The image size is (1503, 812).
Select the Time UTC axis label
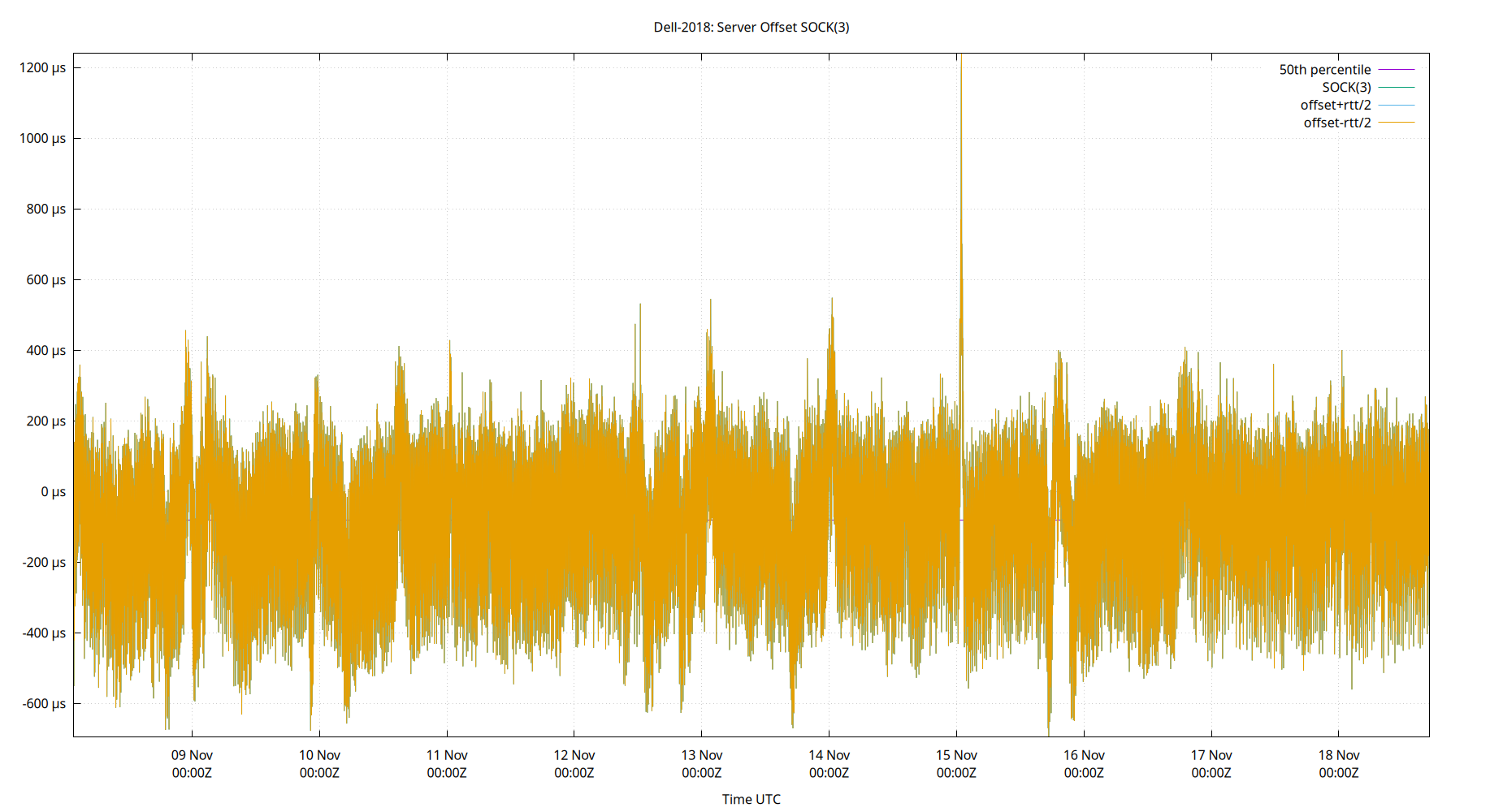[x=751, y=799]
